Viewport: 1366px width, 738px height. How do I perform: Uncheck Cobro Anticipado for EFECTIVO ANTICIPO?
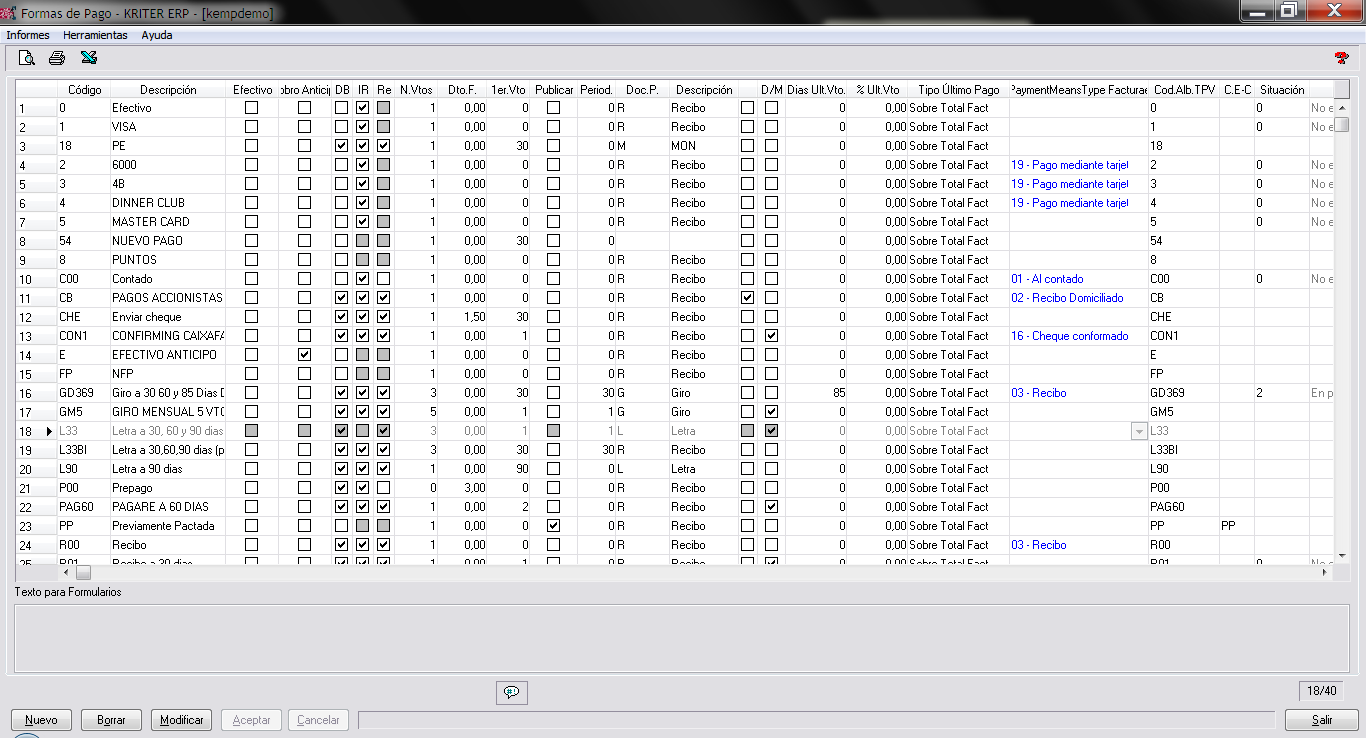tap(304, 355)
